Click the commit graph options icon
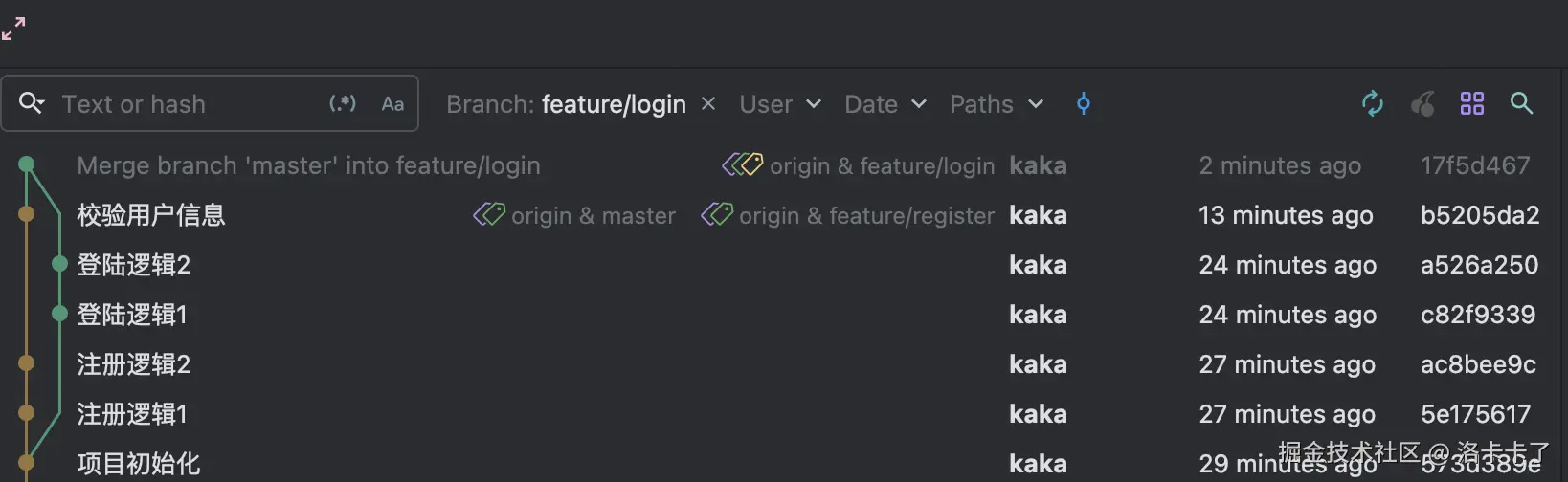1568x482 pixels. [x=1084, y=103]
